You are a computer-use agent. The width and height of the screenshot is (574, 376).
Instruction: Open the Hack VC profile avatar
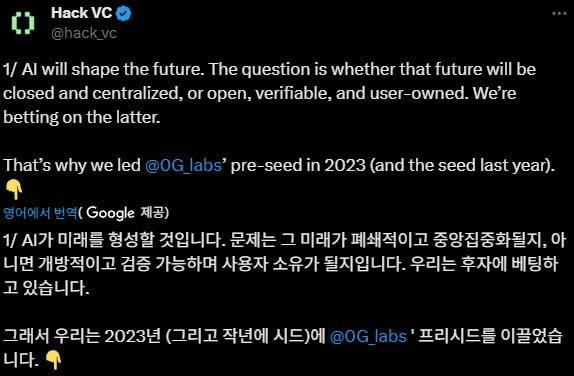click(x=23, y=23)
